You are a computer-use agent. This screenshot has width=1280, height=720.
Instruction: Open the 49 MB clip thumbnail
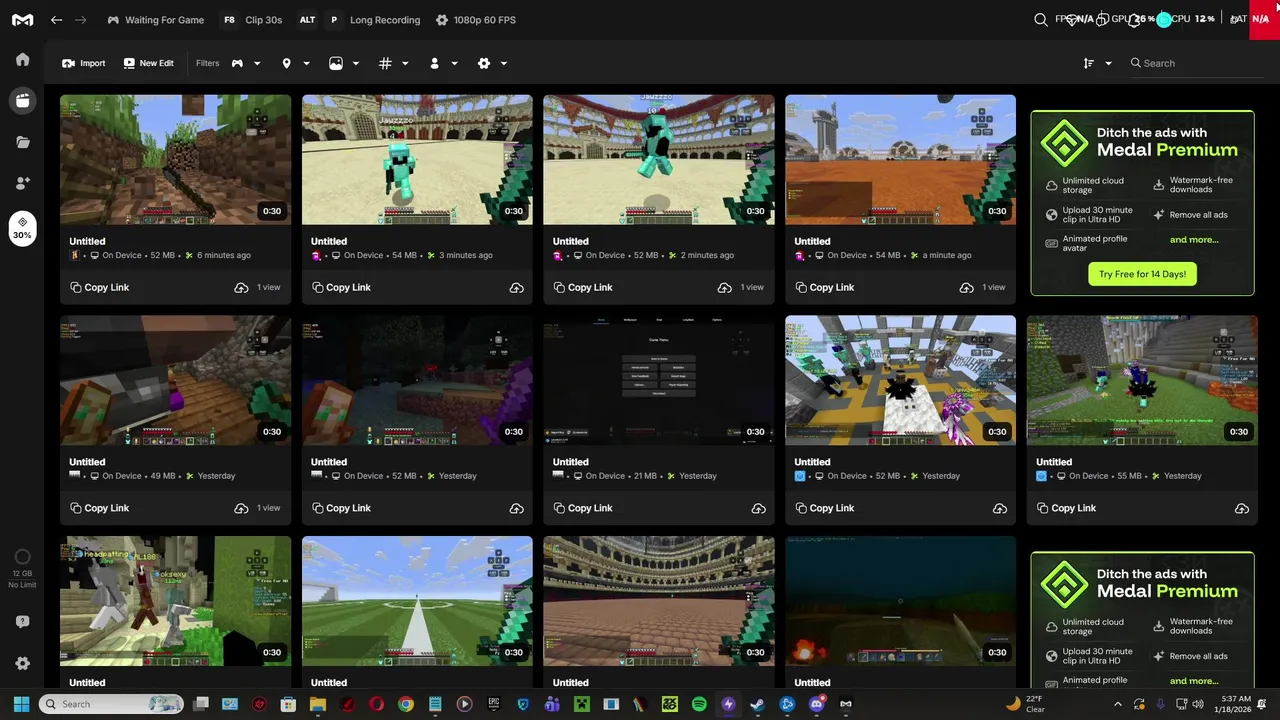pyautogui.click(x=175, y=381)
